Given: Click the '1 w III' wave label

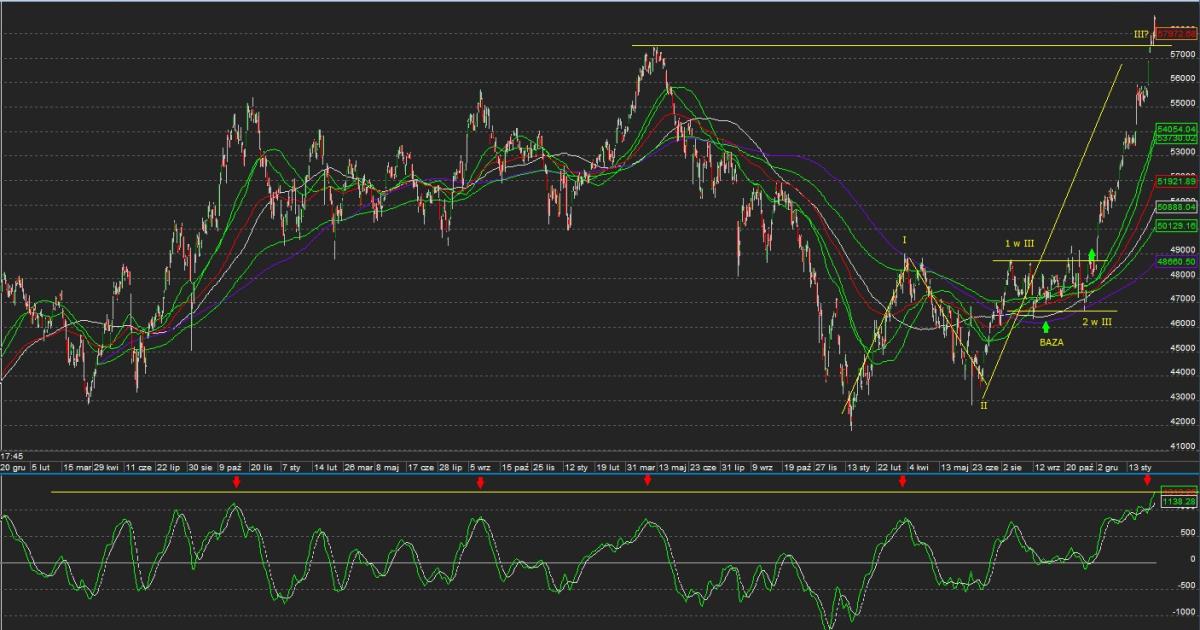Looking at the screenshot, I should click(x=1019, y=243).
